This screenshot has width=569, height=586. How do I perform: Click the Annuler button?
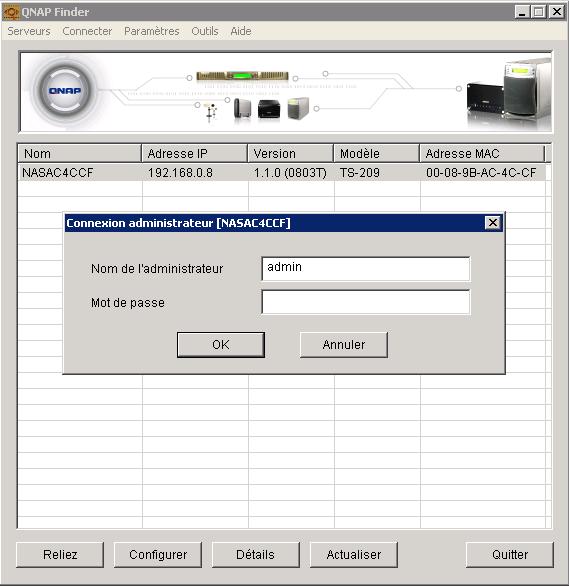[344, 345]
